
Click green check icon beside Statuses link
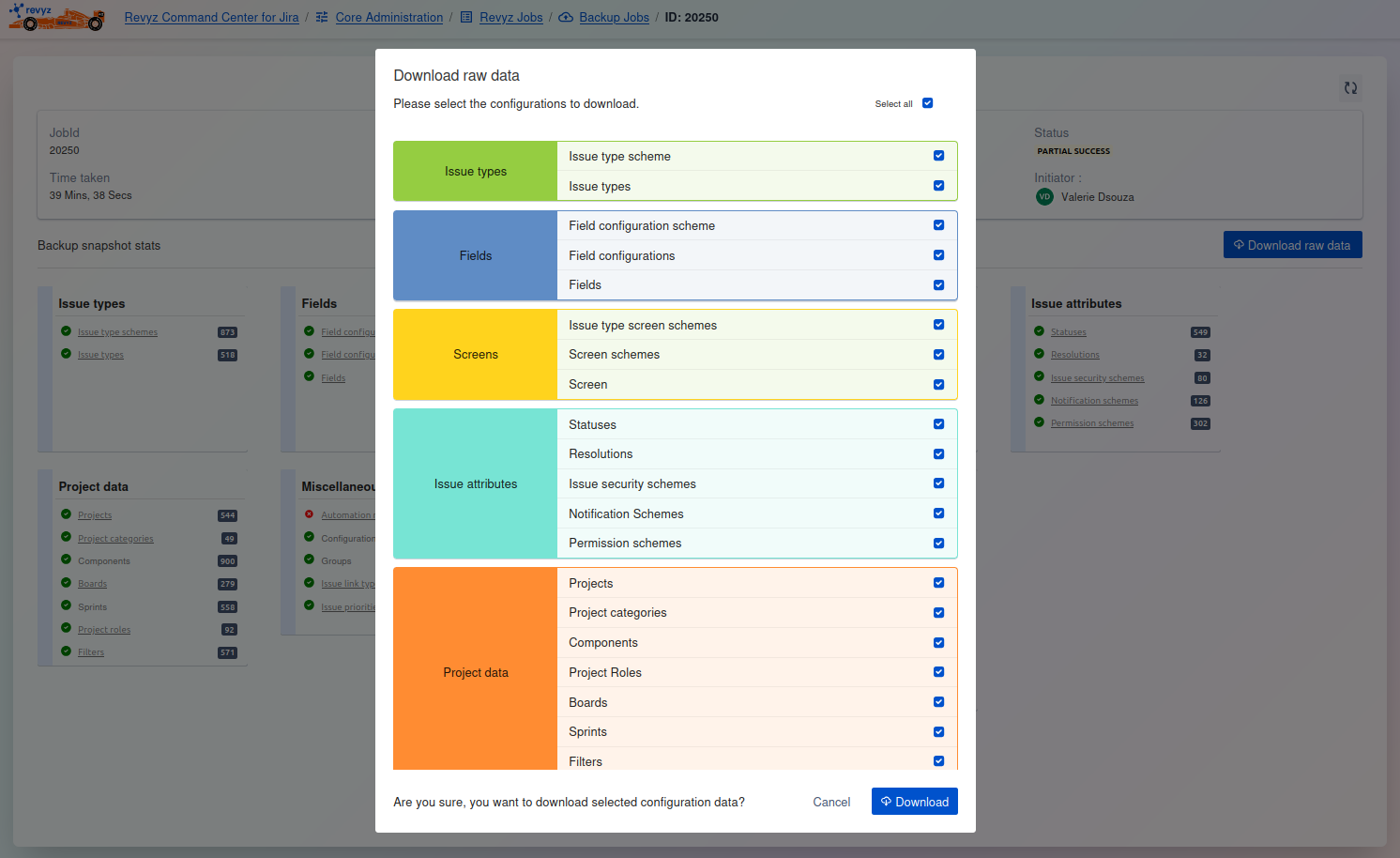pyautogui.click(x=1039, y=331)
